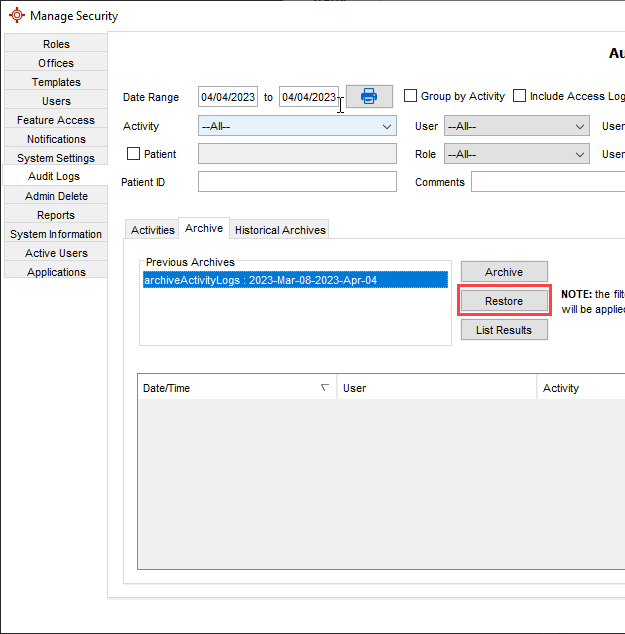Click the start date field
Screen dimensions: 625x634
point(227,97)
